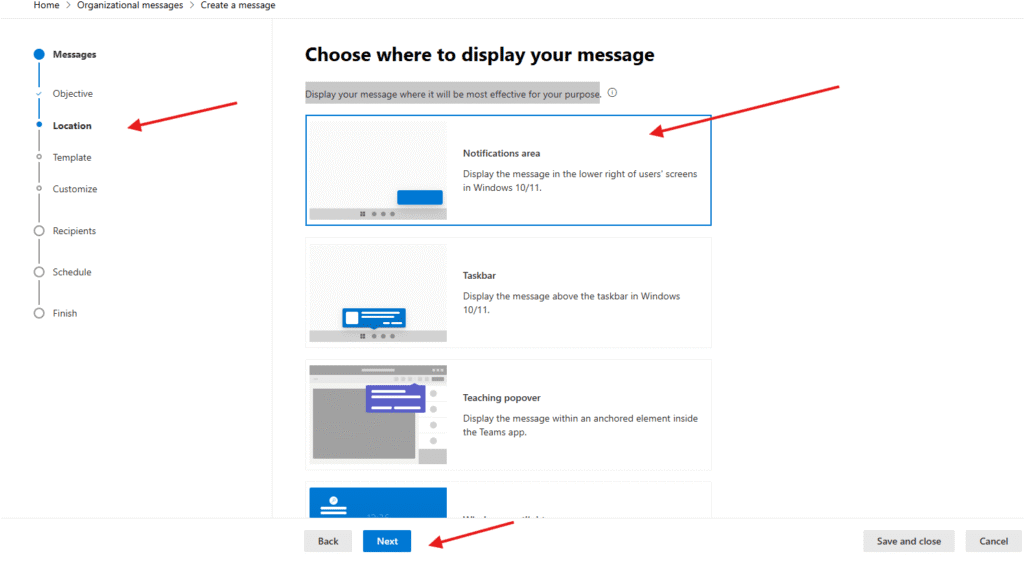1024x561 pixels.
Task: Select the Taskbar preview thumbnail
Action: tap(378, 293)
